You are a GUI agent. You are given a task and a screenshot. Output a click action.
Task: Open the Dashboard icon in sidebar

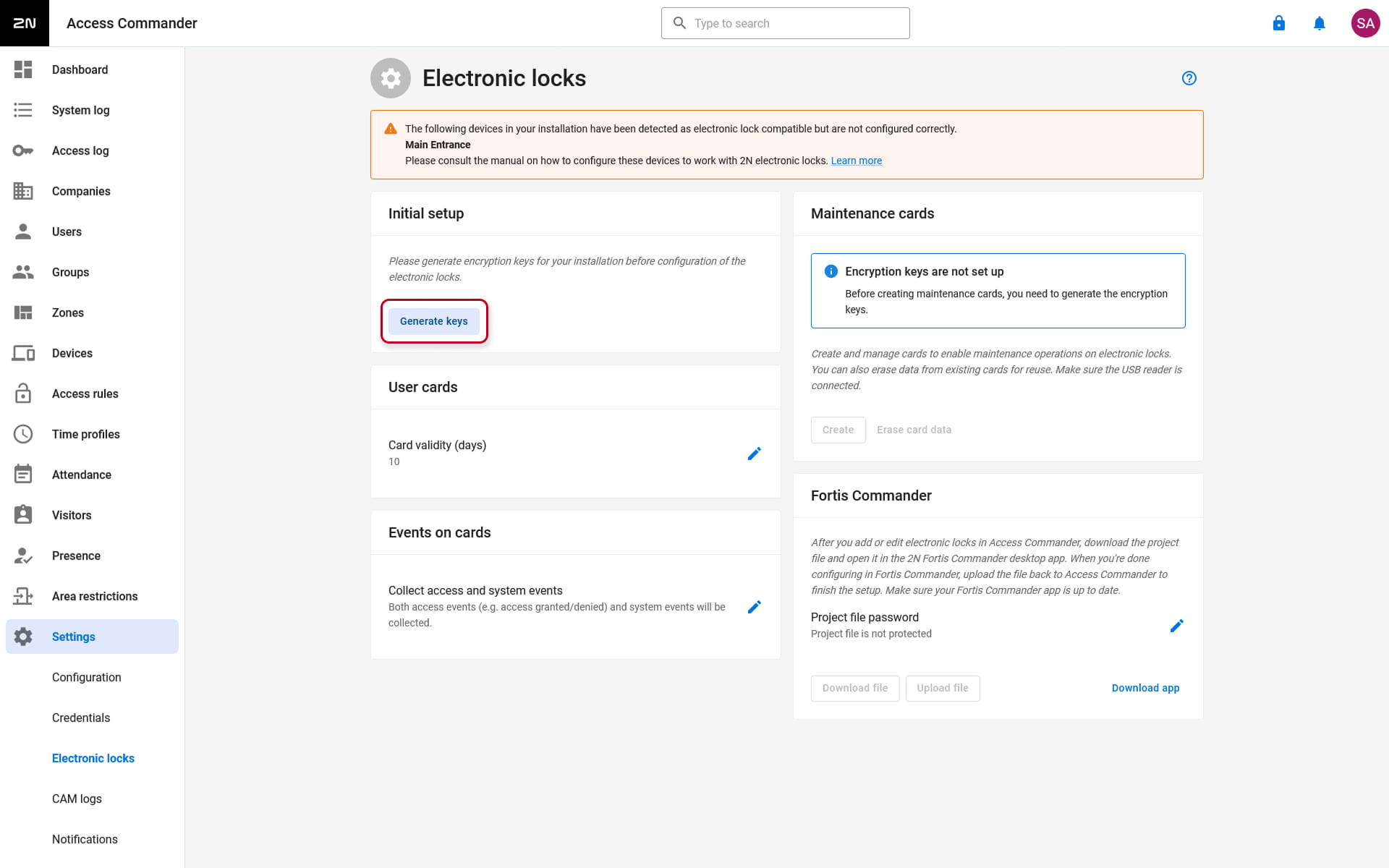tap(23, 69)
